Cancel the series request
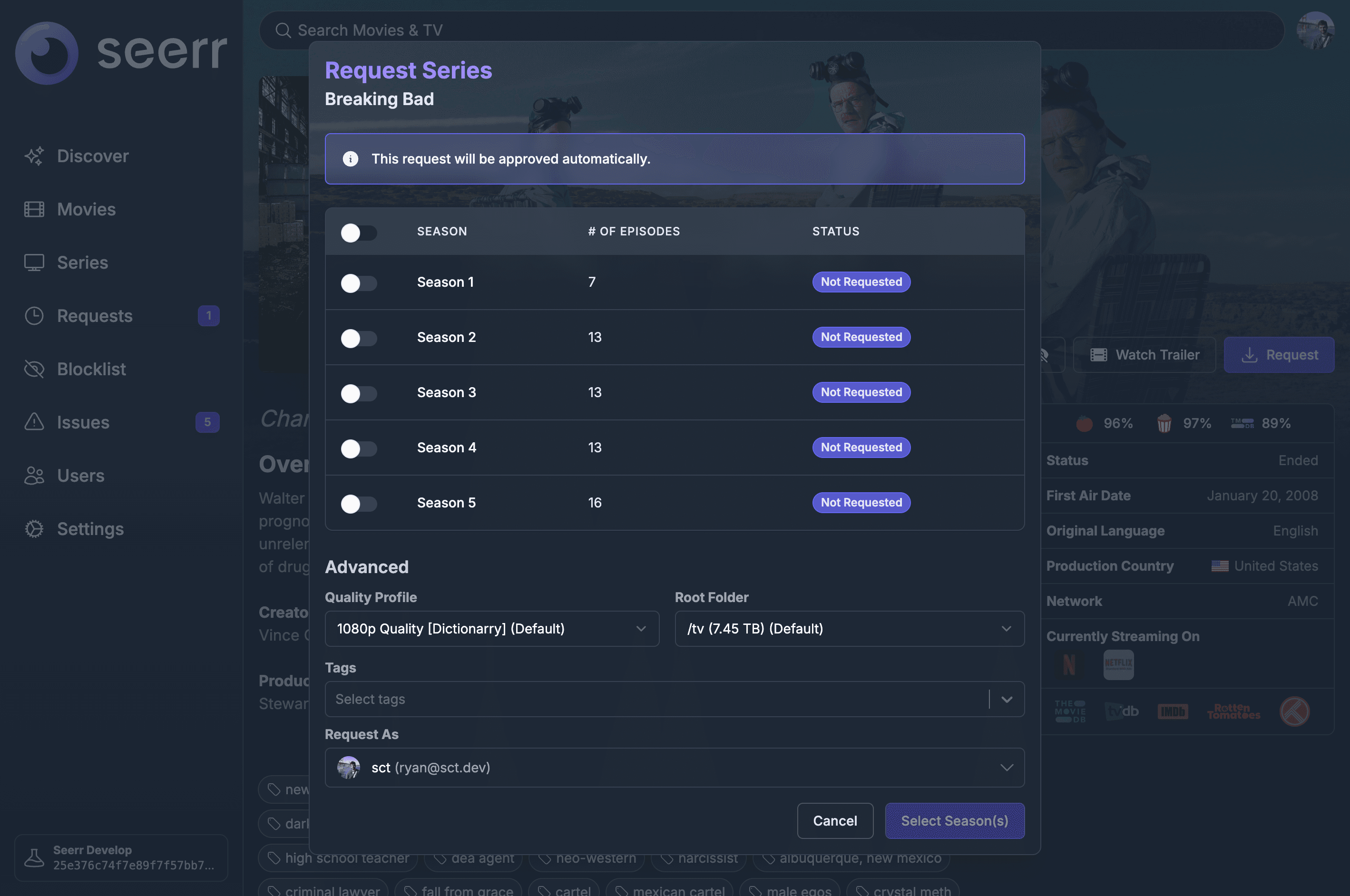Viewport: 1350px width, 896px height. coord(835,820)
